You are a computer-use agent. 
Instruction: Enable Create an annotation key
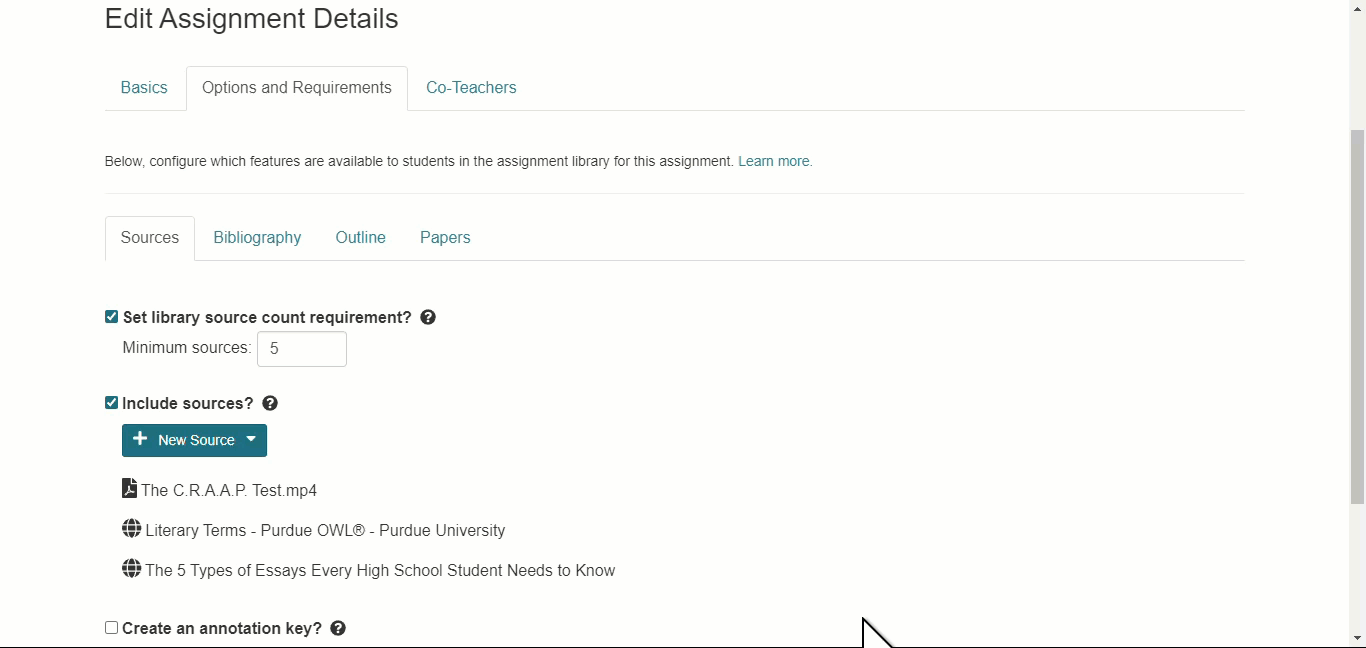[111, 627]
